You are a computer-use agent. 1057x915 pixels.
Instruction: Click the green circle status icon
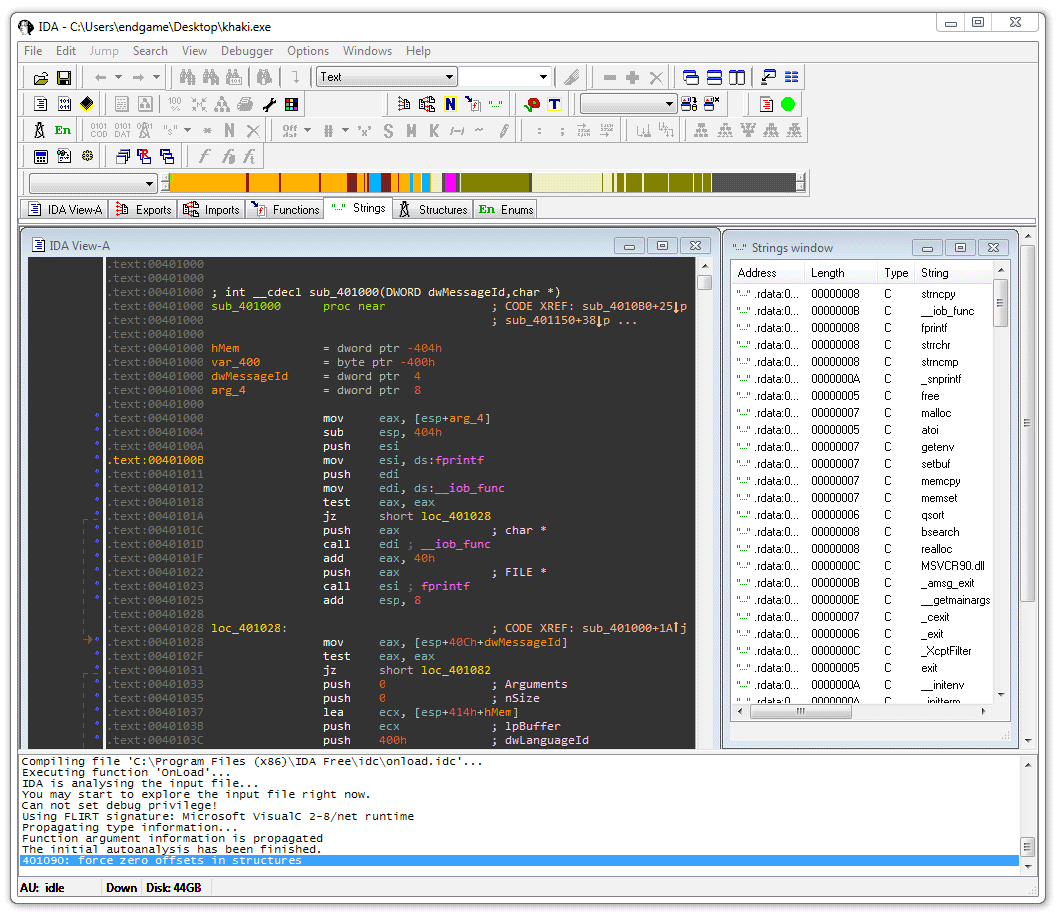pyautogui.click(x=788, y=104)
